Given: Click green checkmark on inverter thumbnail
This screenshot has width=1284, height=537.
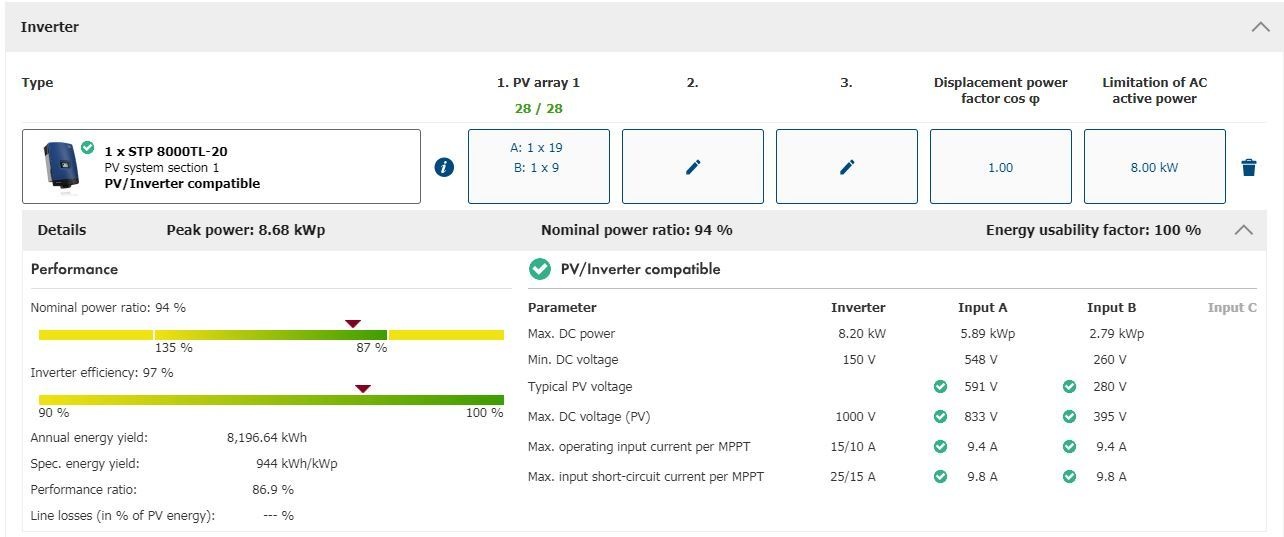Looking at the screenshot, I should (x=88, y=148).
